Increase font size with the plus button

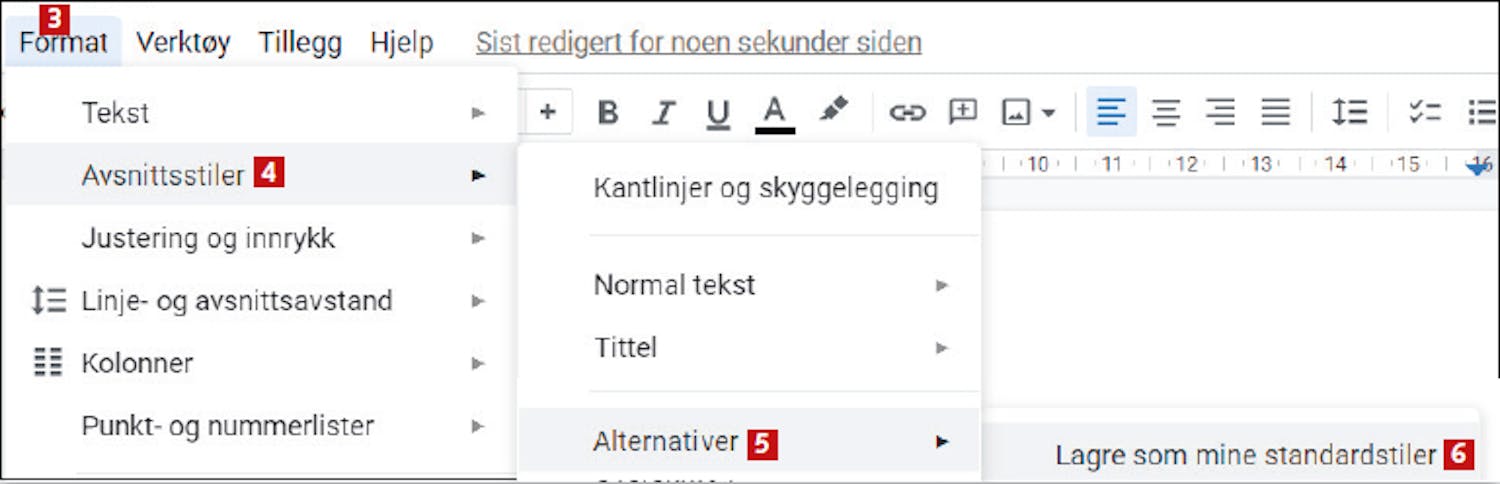coord(547,112)
